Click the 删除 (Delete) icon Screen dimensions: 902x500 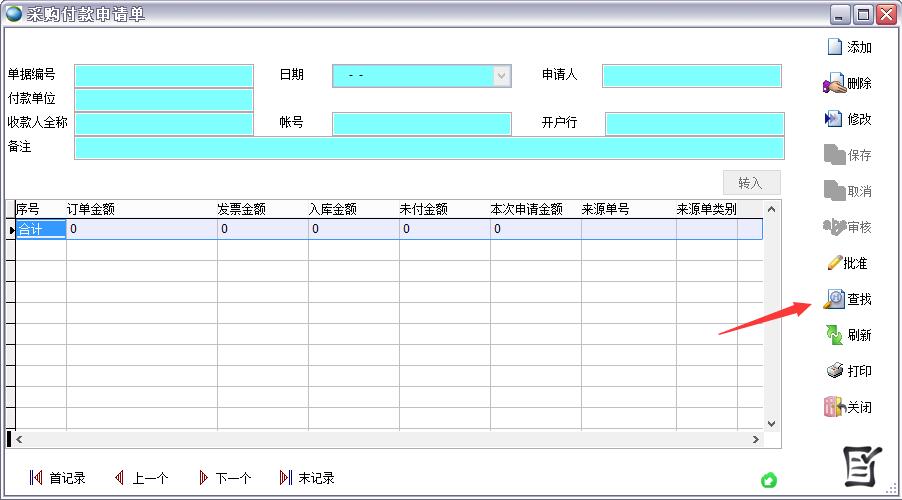[x=834, y=84]
